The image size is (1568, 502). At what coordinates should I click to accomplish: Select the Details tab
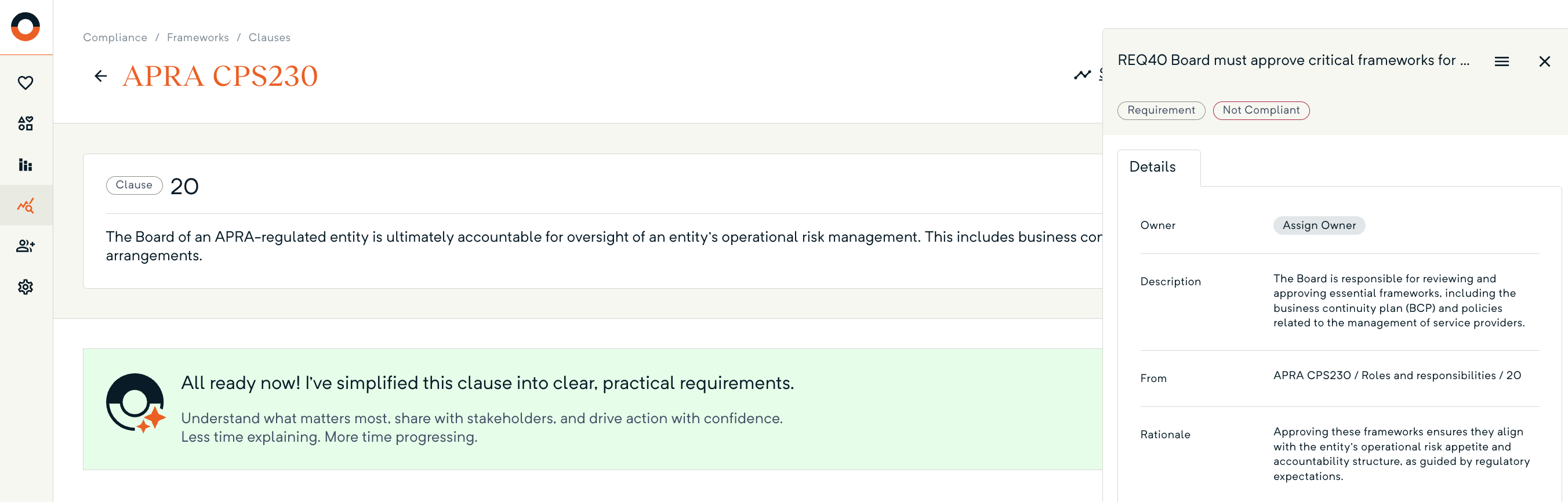pyautogui.click(x=1152, y=167)
